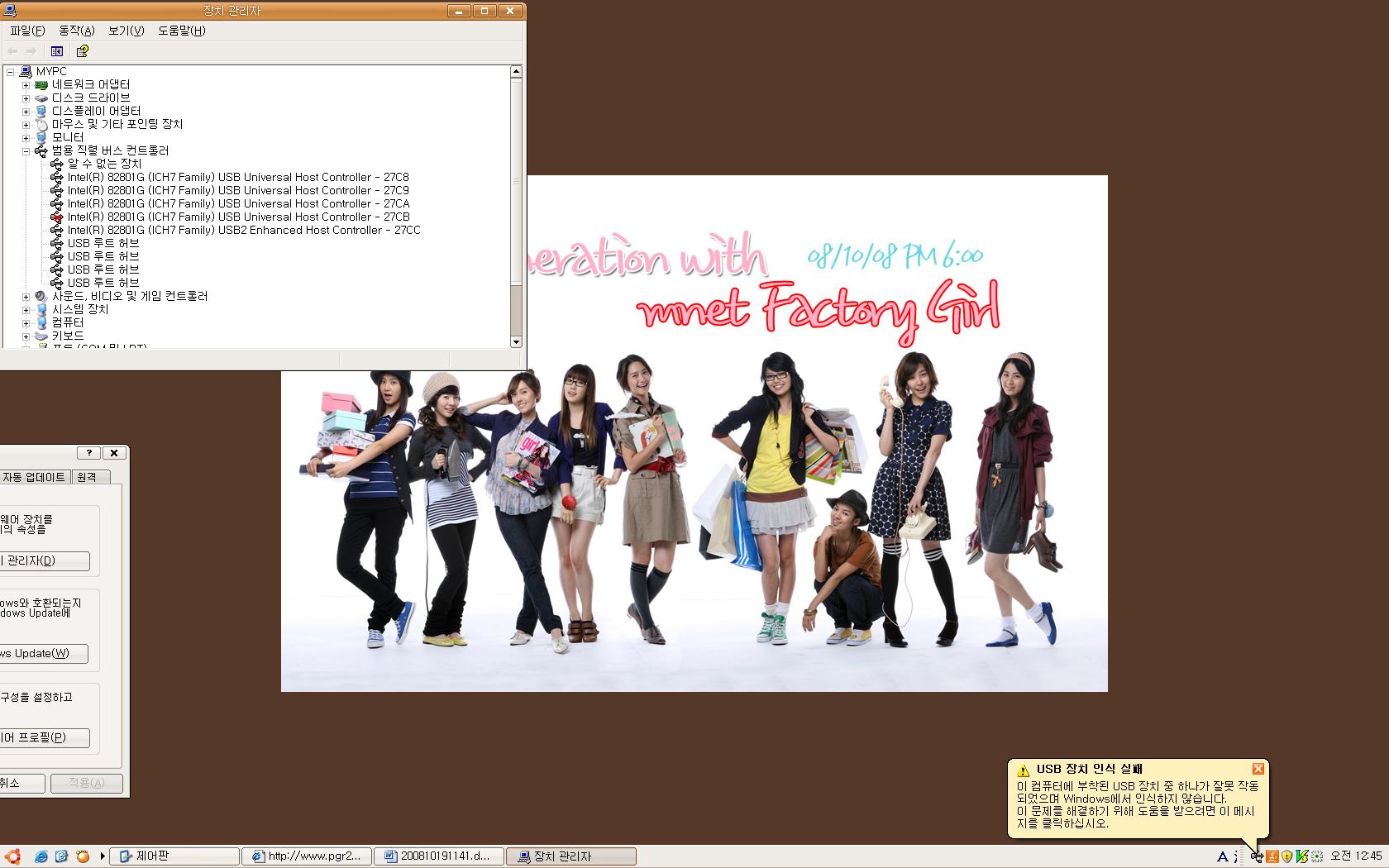Expand the 디스플레이 어댑터 node
The image size is (1389, 868).
click(26, 112)
